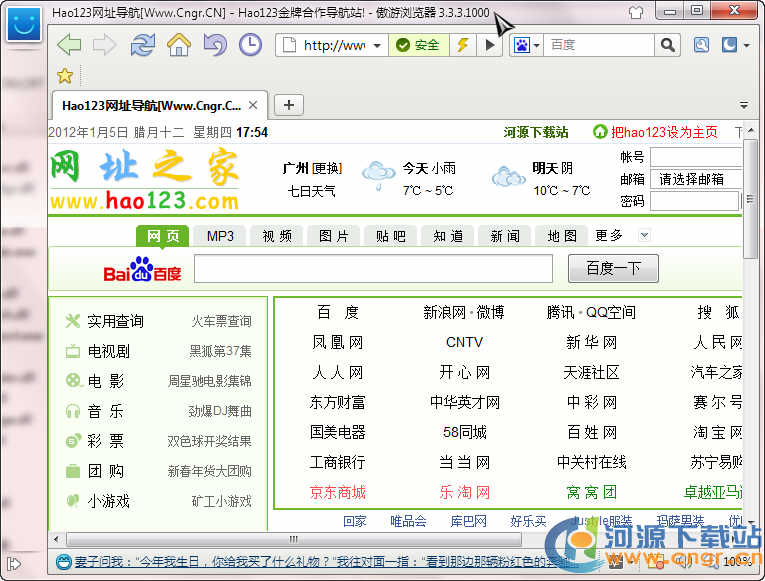
Task: Click the vertical scrollbar thumb
Action: tap(750, 199)
